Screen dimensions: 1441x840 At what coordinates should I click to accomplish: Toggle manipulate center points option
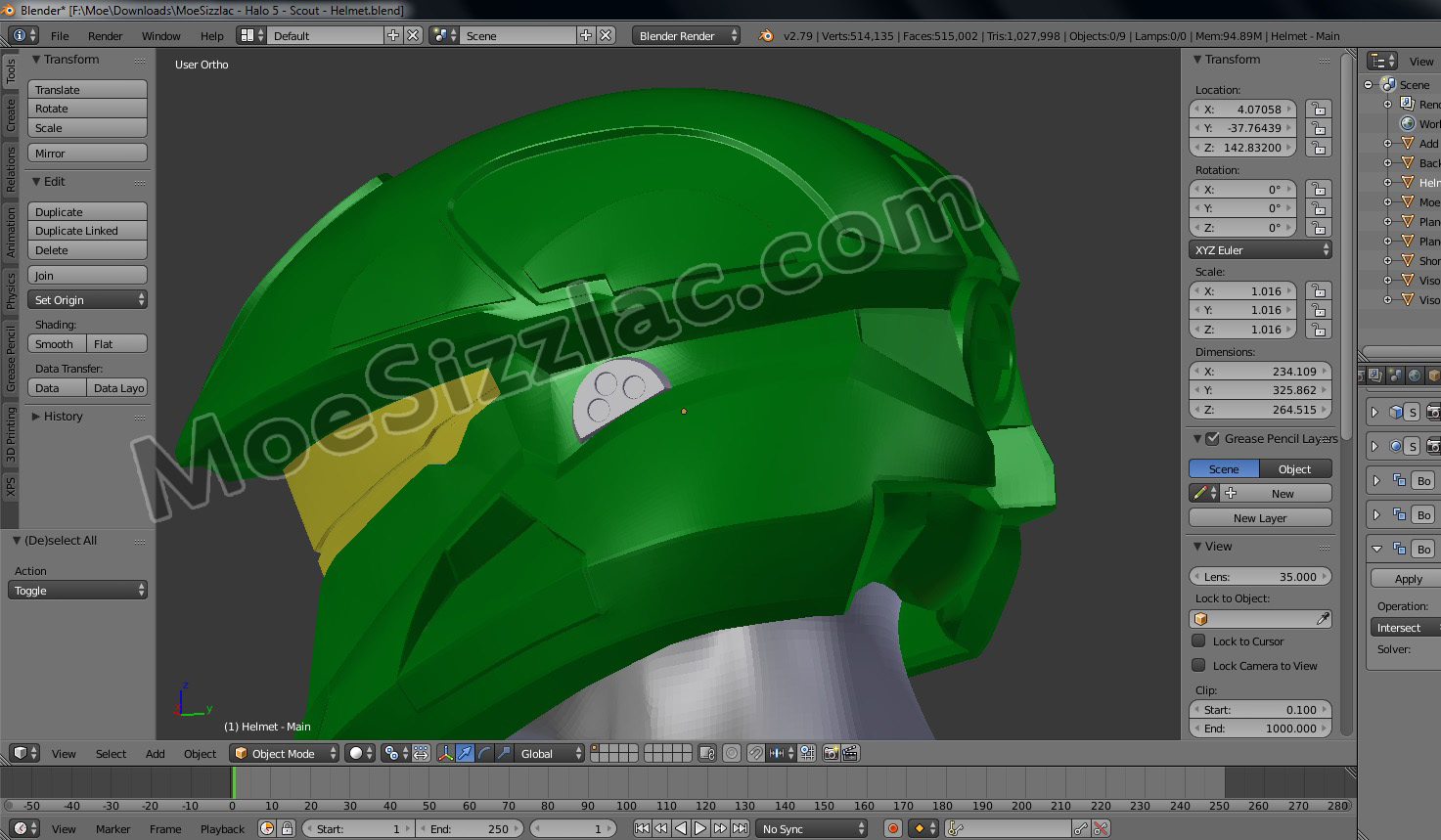click(421, 753)
